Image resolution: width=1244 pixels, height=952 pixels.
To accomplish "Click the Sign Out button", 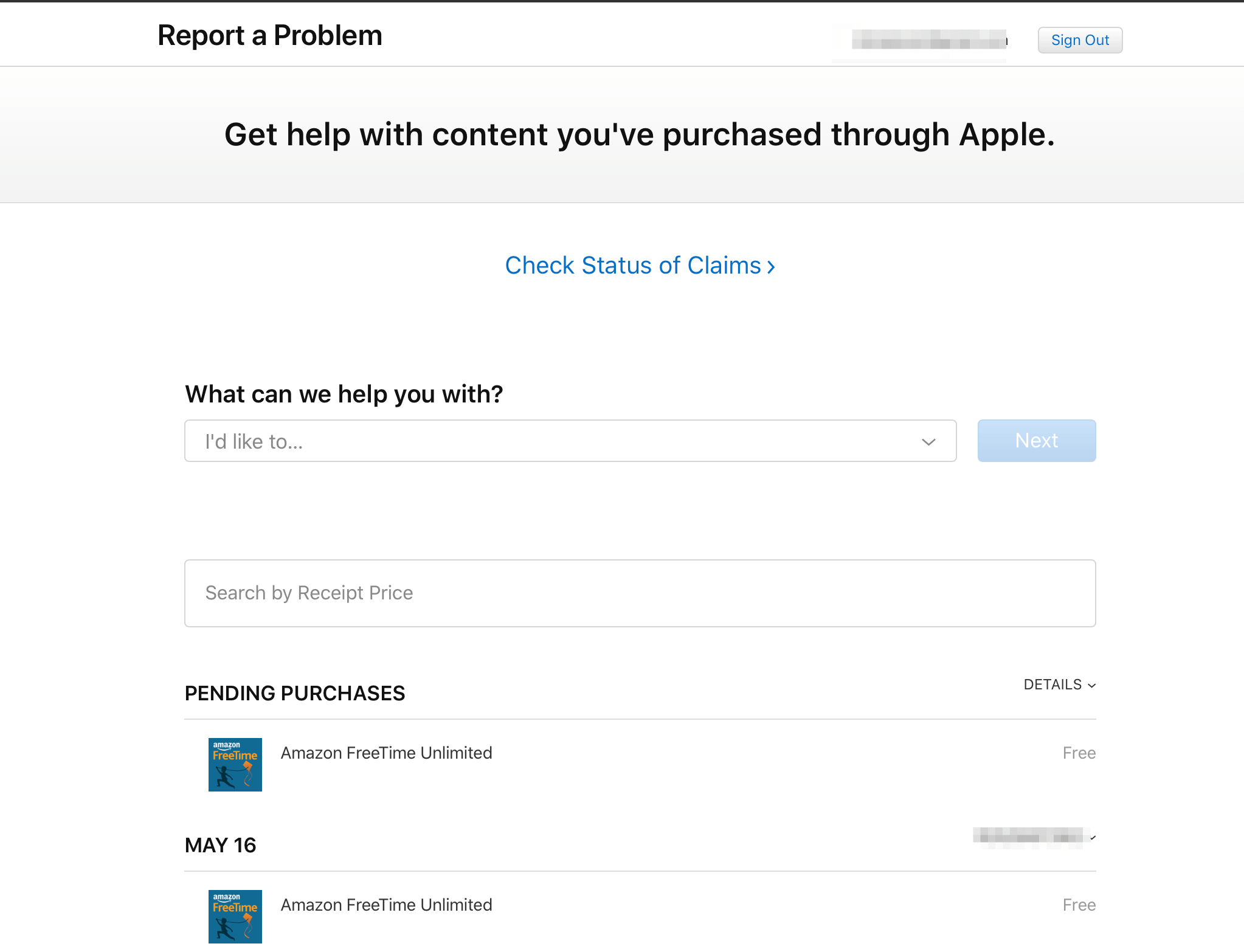I will click(1080, 40).
